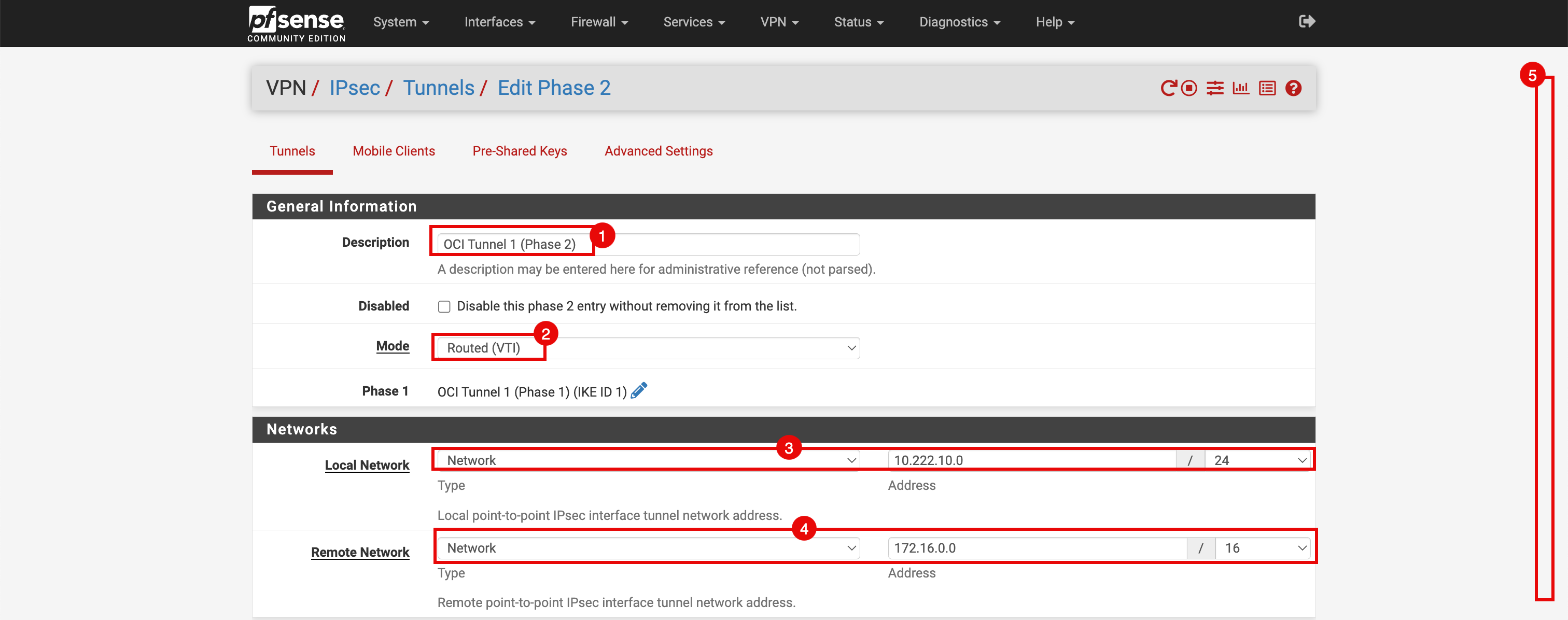Click the restart service icon
The height and width of the screenshot is (620, 1568).
1168,88
